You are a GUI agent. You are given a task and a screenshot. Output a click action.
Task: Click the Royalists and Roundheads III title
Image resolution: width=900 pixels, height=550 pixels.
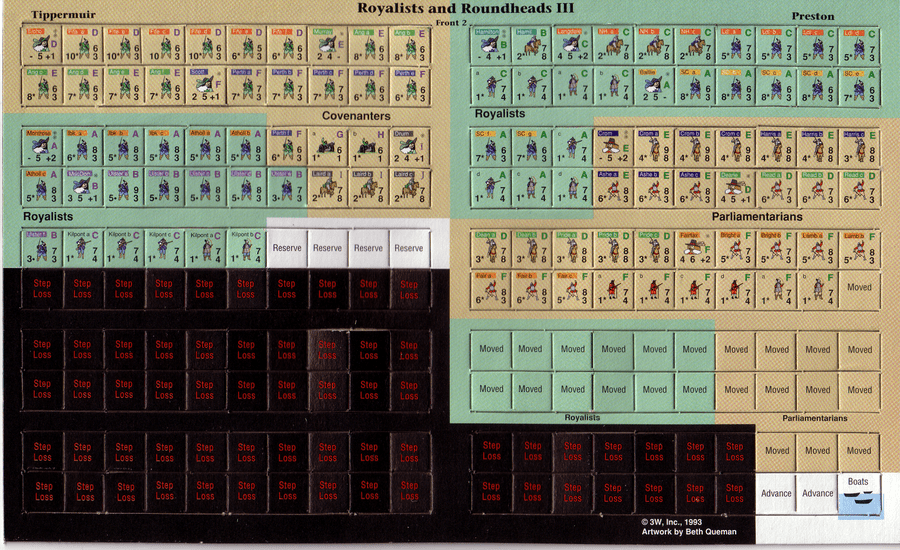[x=465, y=8]
